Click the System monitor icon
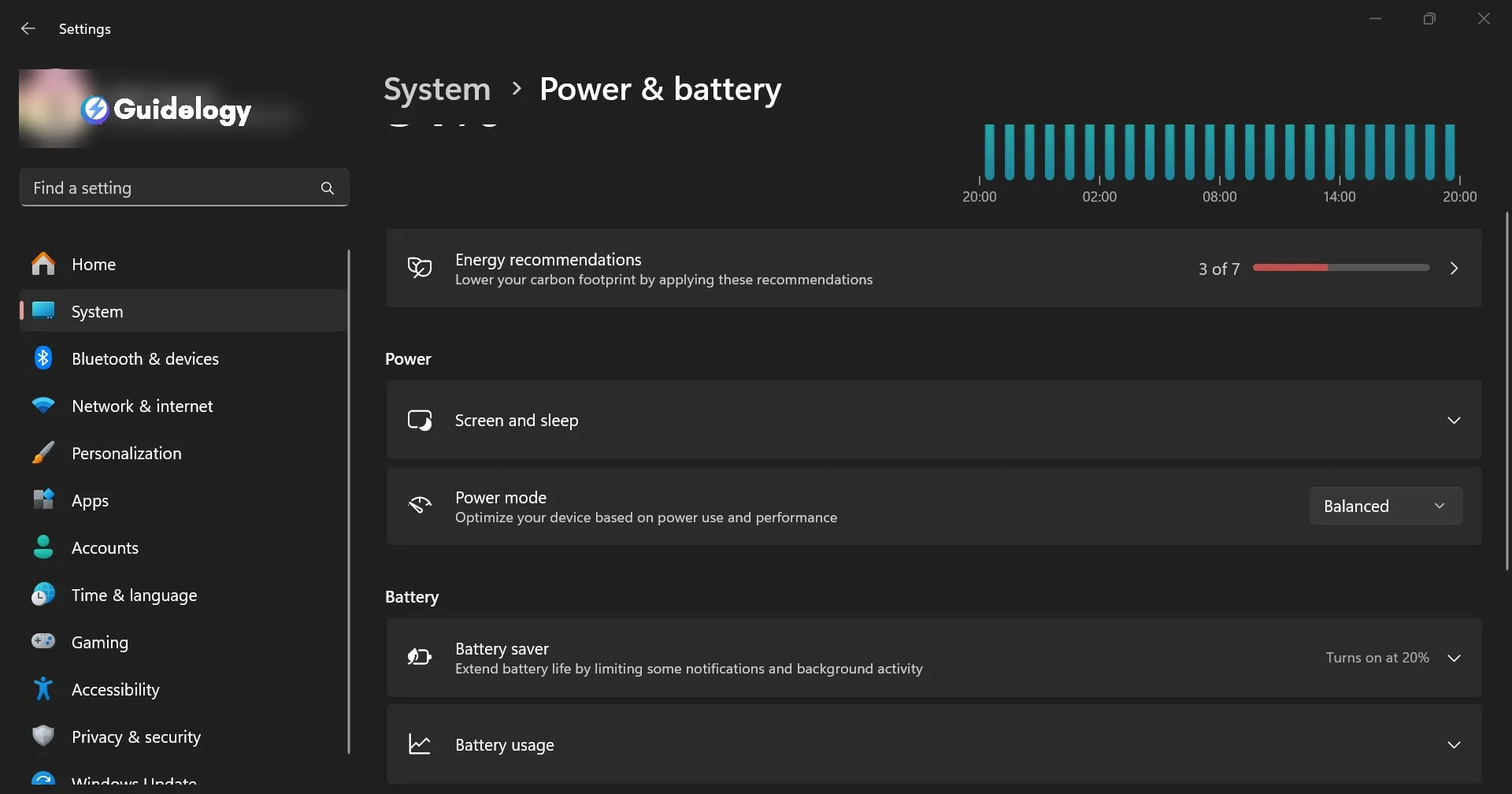Screen dimensions: 1512x794 click(x=43, y=311)
